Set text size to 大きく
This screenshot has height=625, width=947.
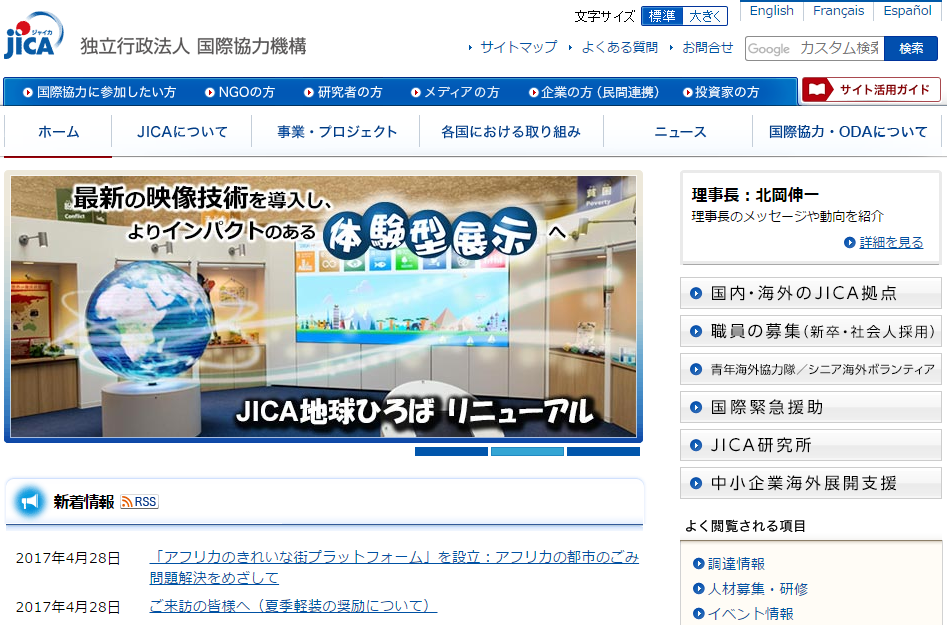(x=705, y=16)
